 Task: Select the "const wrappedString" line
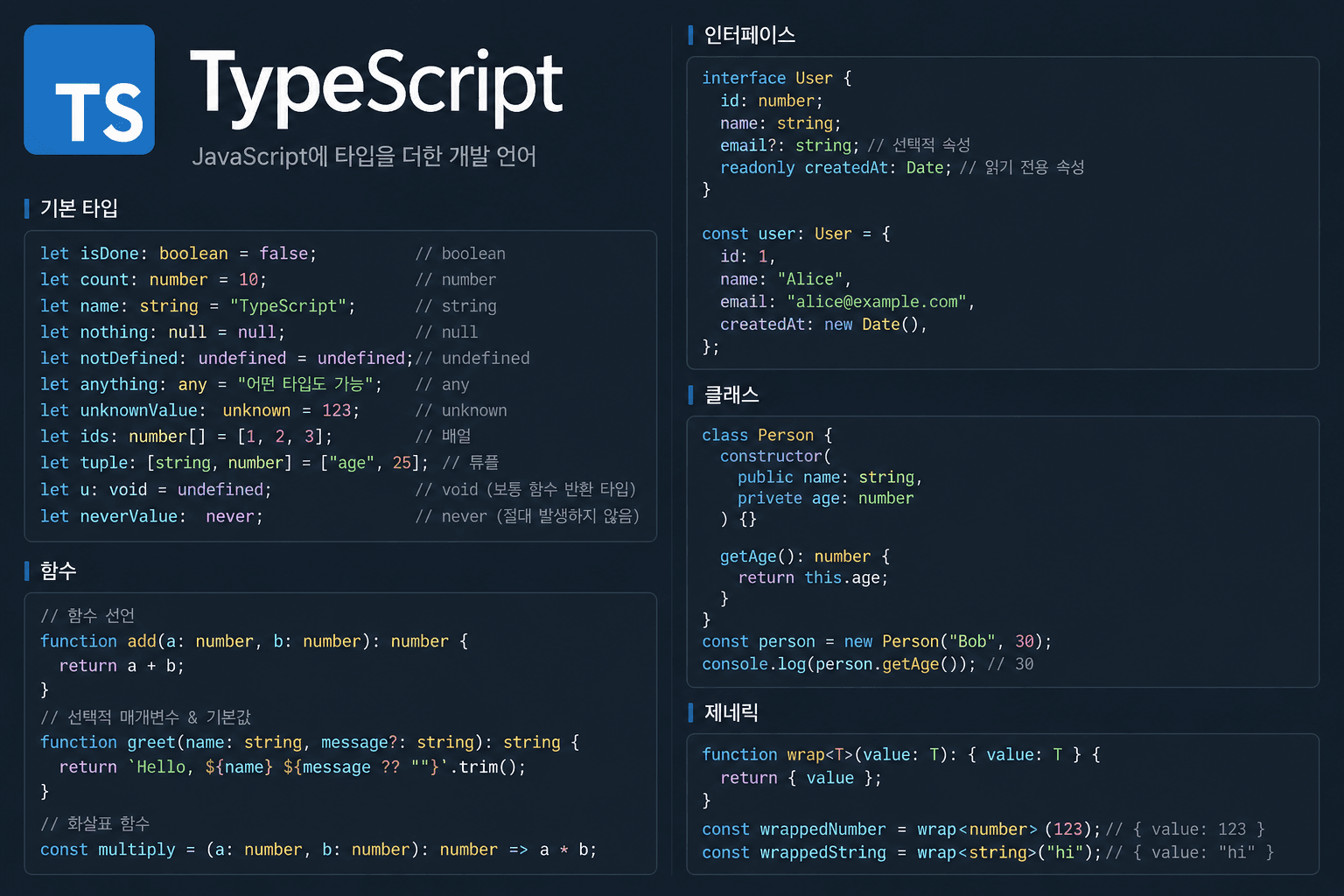901,852
